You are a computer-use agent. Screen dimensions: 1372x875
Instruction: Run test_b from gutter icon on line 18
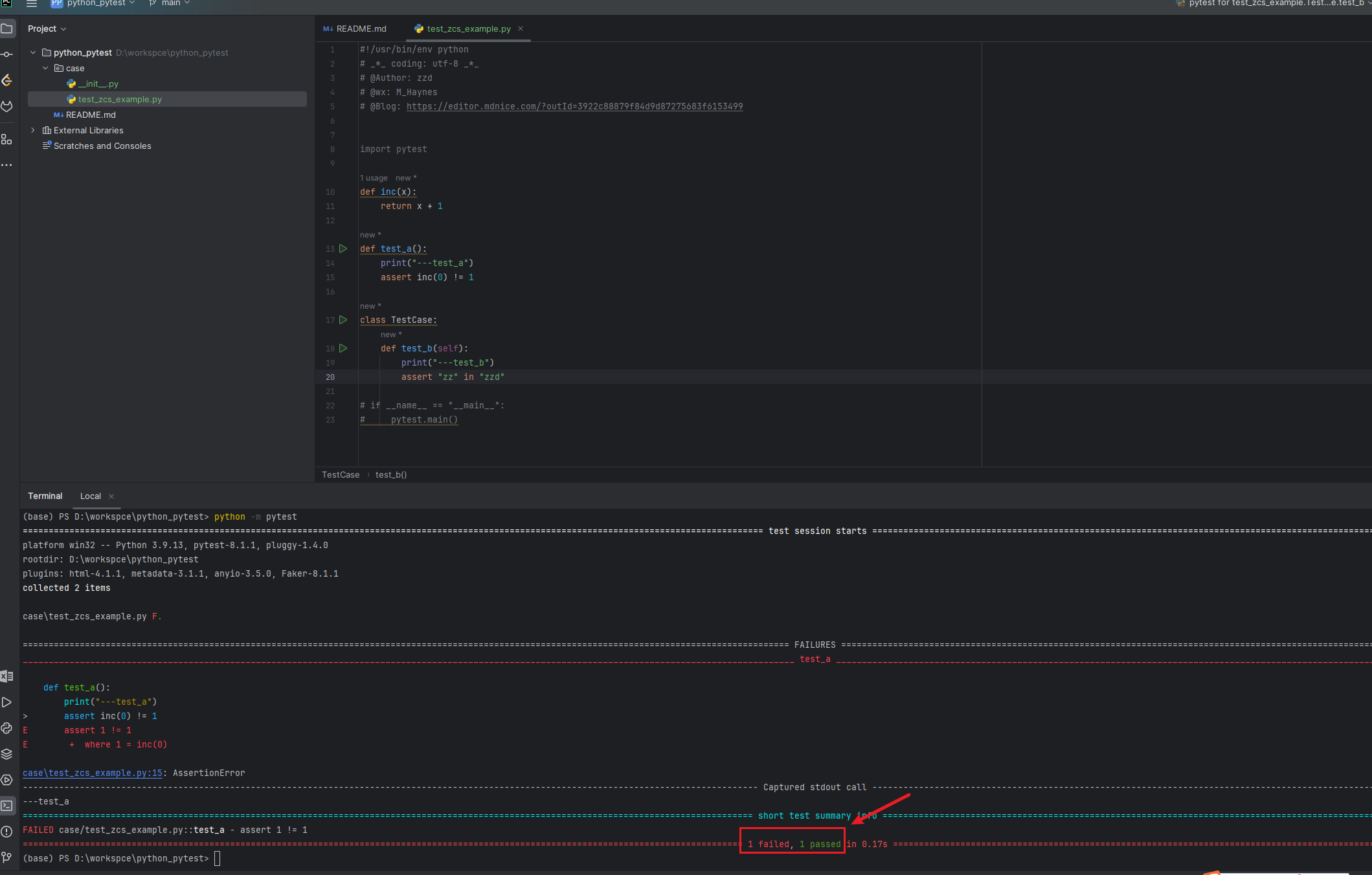coord(344,348)
